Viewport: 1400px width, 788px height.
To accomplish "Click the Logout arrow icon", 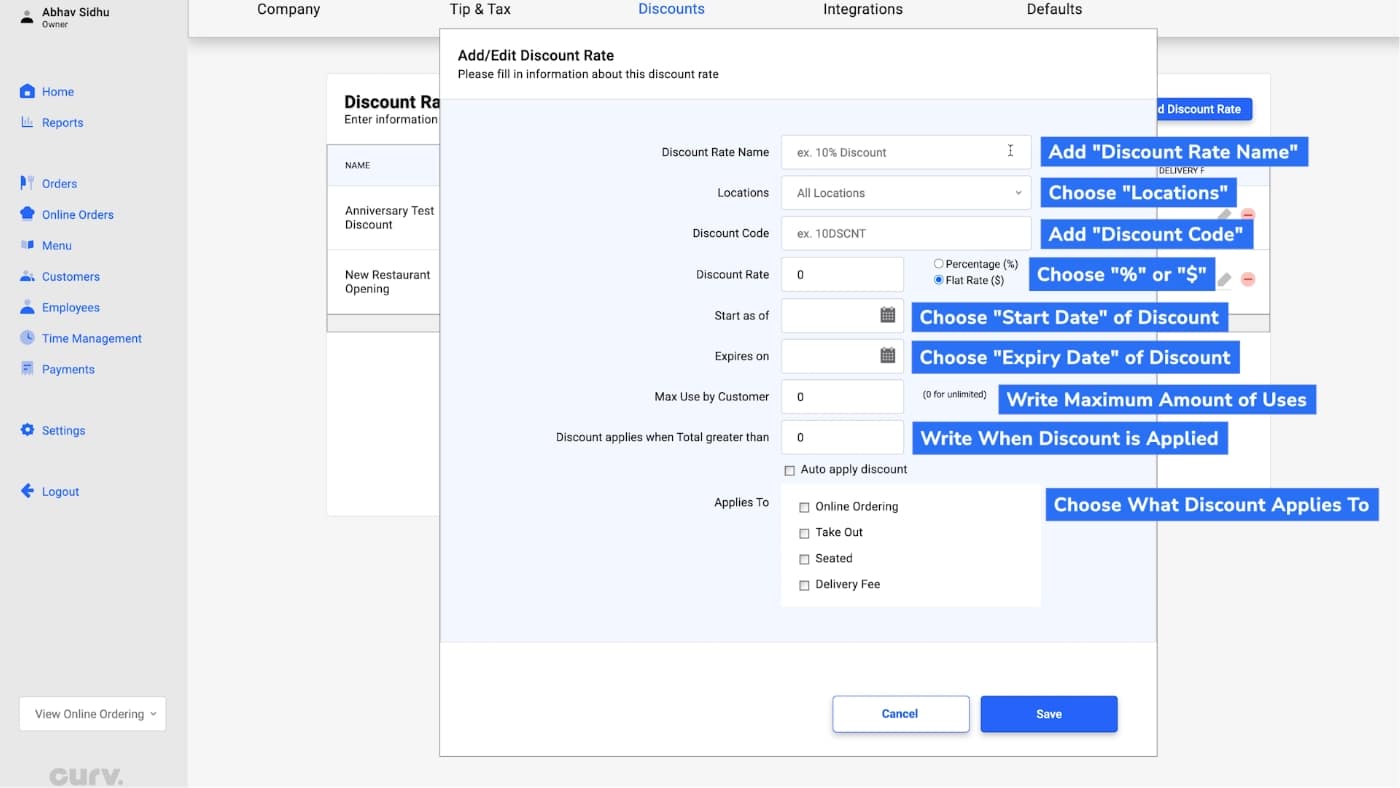I will [28, 491].
